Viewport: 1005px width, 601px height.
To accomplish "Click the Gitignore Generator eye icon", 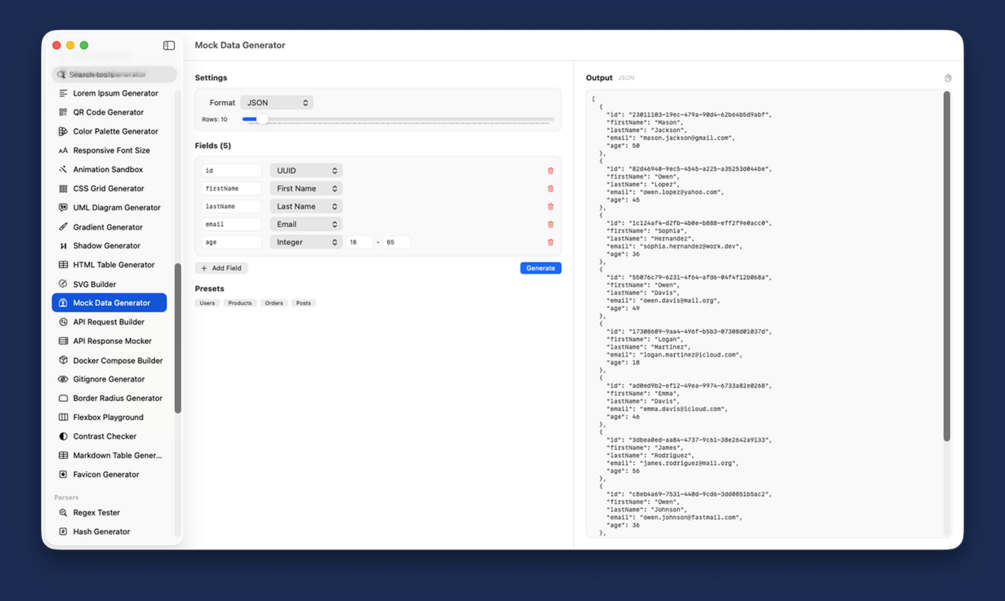I will [63, 379].
